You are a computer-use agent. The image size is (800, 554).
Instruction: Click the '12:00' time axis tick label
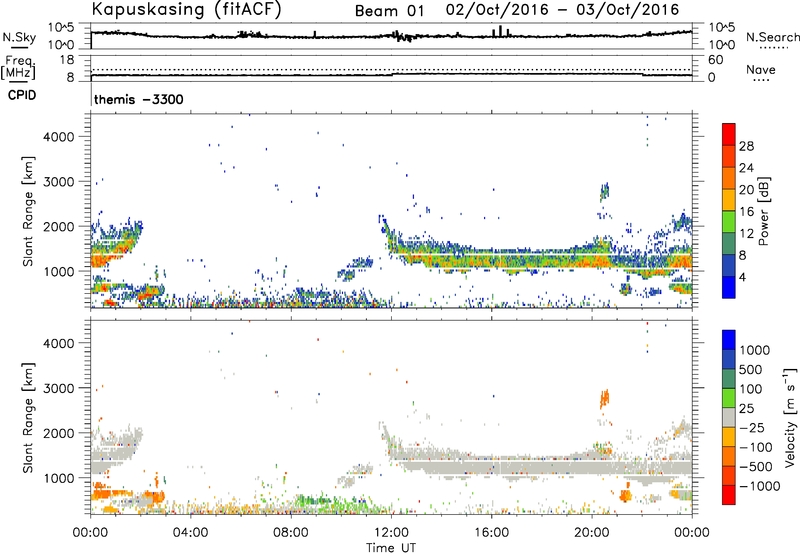[391, 533]
